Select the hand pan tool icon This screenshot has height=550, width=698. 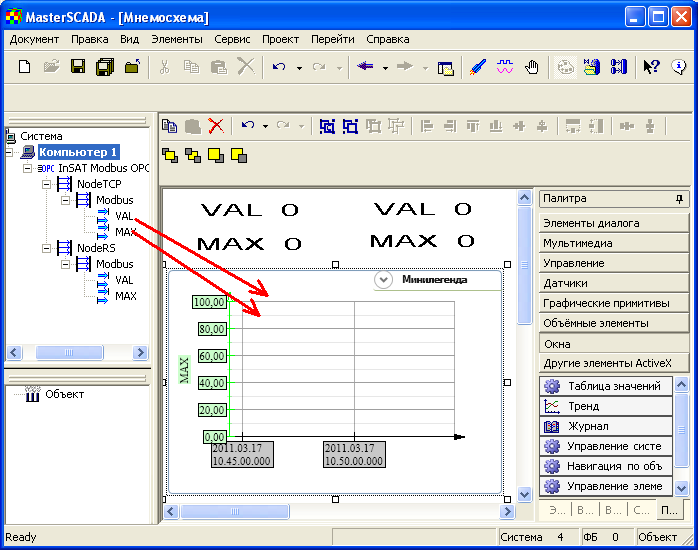[x=532, y=67]
